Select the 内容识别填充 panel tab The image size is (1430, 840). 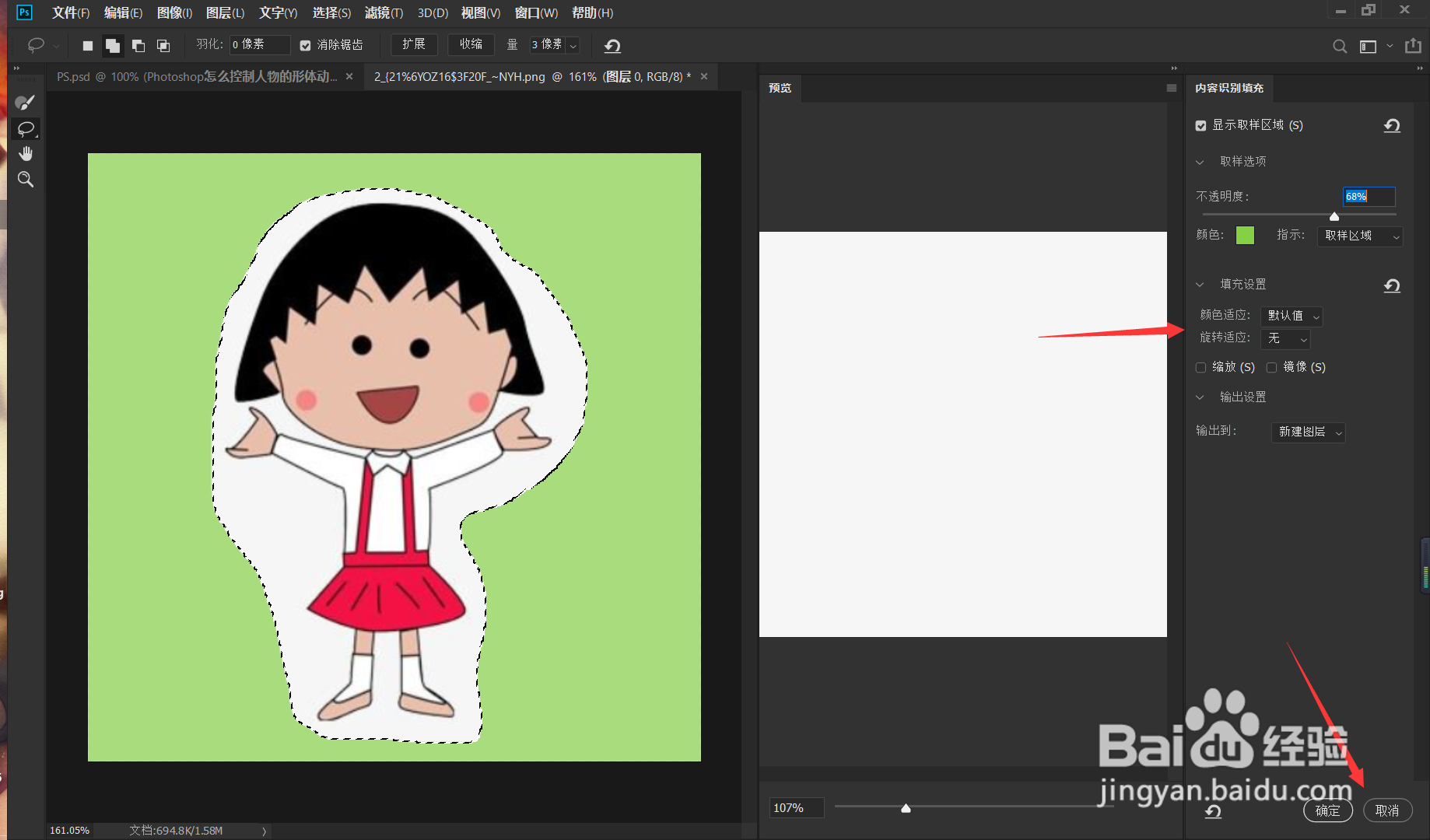click(1229, 88)
